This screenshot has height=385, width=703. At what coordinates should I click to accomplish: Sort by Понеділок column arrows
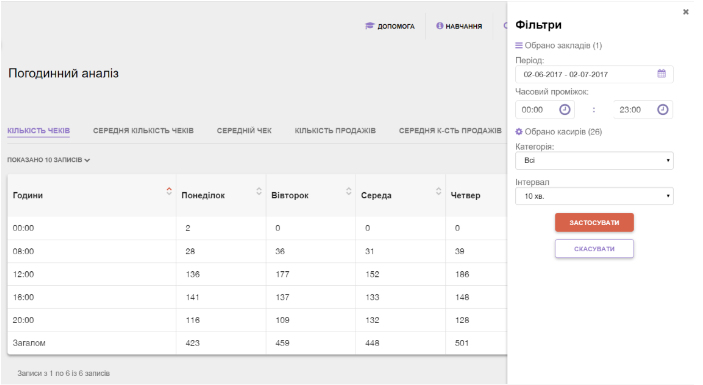pos(259,191)
